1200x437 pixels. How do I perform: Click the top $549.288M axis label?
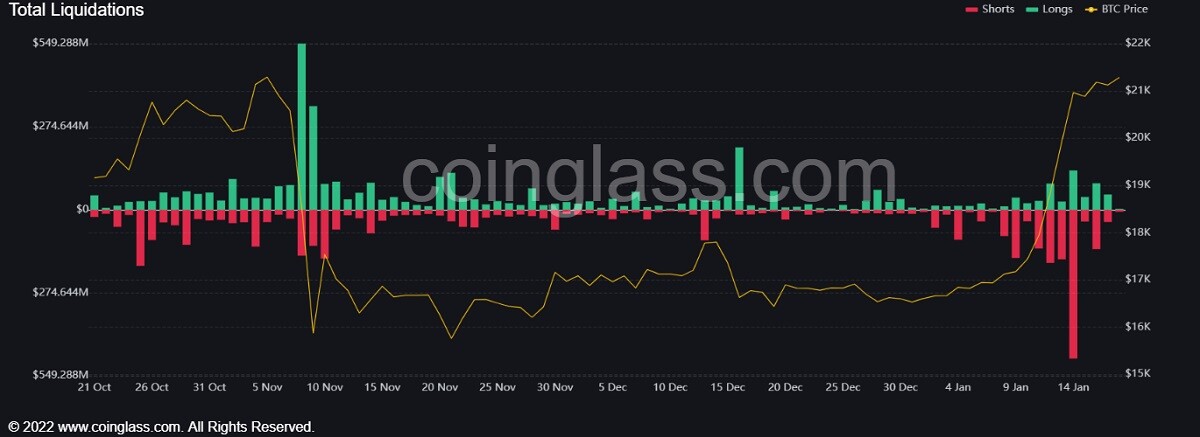tap(59, 43)
